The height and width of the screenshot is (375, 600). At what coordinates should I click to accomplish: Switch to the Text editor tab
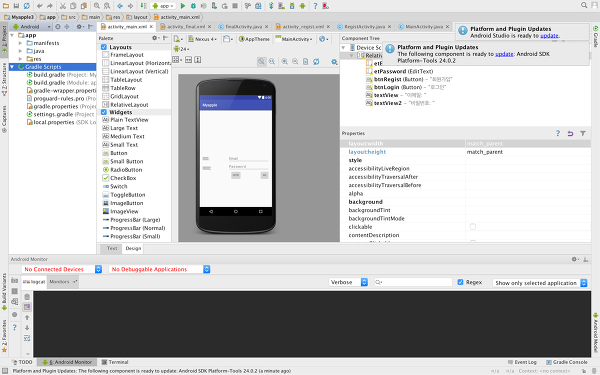(x=112, y=248)
